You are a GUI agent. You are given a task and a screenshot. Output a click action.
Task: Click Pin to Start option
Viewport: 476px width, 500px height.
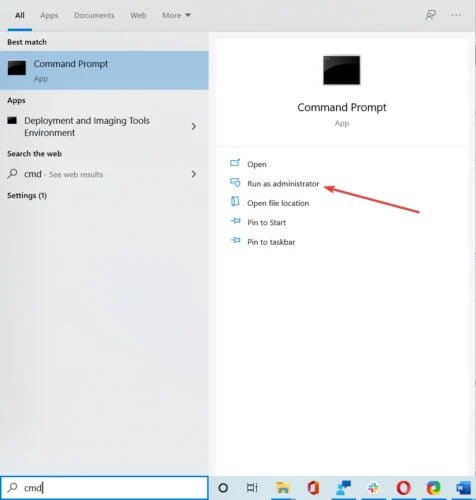click(266, 222)
